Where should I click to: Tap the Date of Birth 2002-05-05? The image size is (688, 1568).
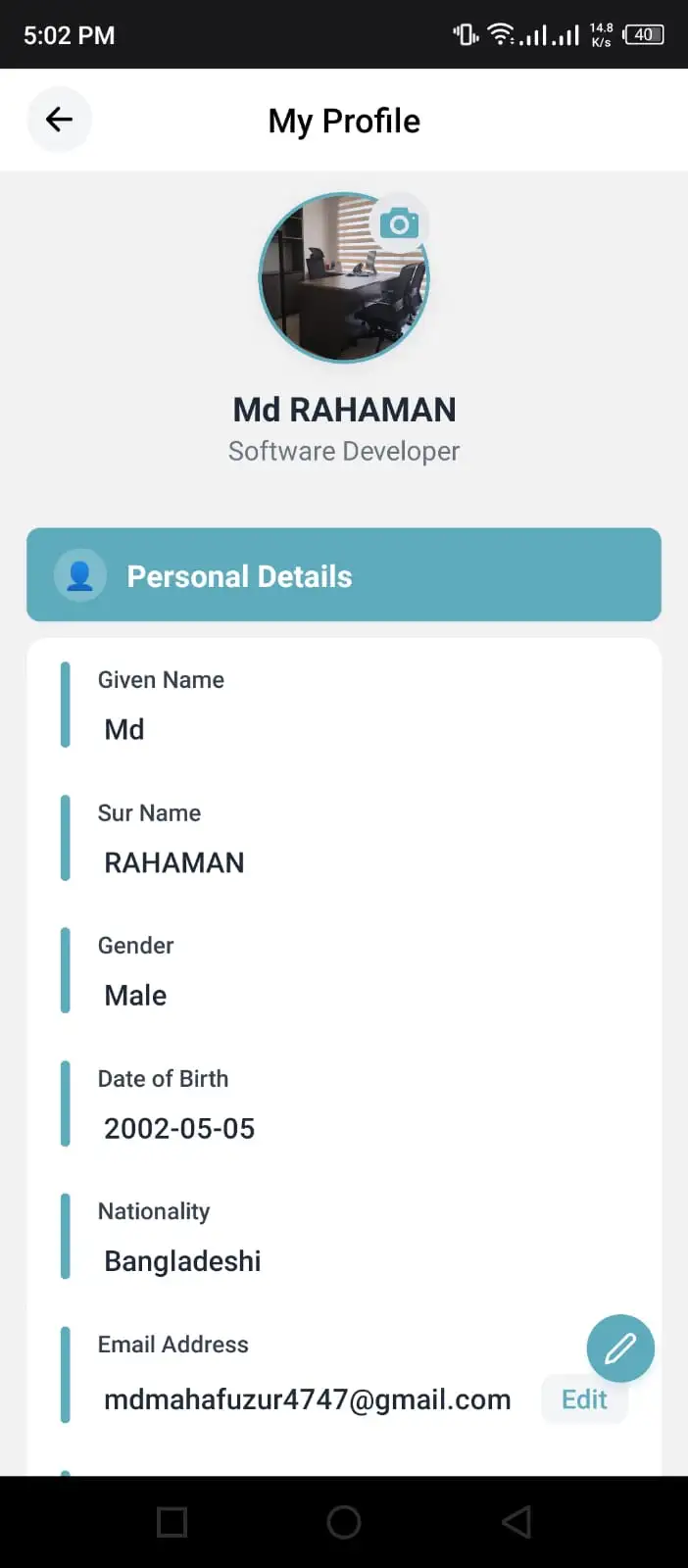[179, 1128]
